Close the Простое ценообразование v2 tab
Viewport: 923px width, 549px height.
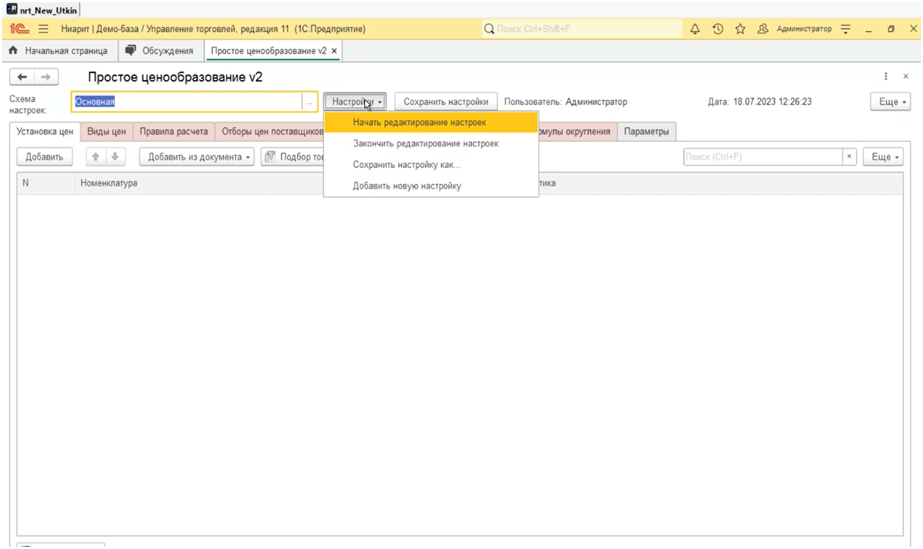point(334,51)
